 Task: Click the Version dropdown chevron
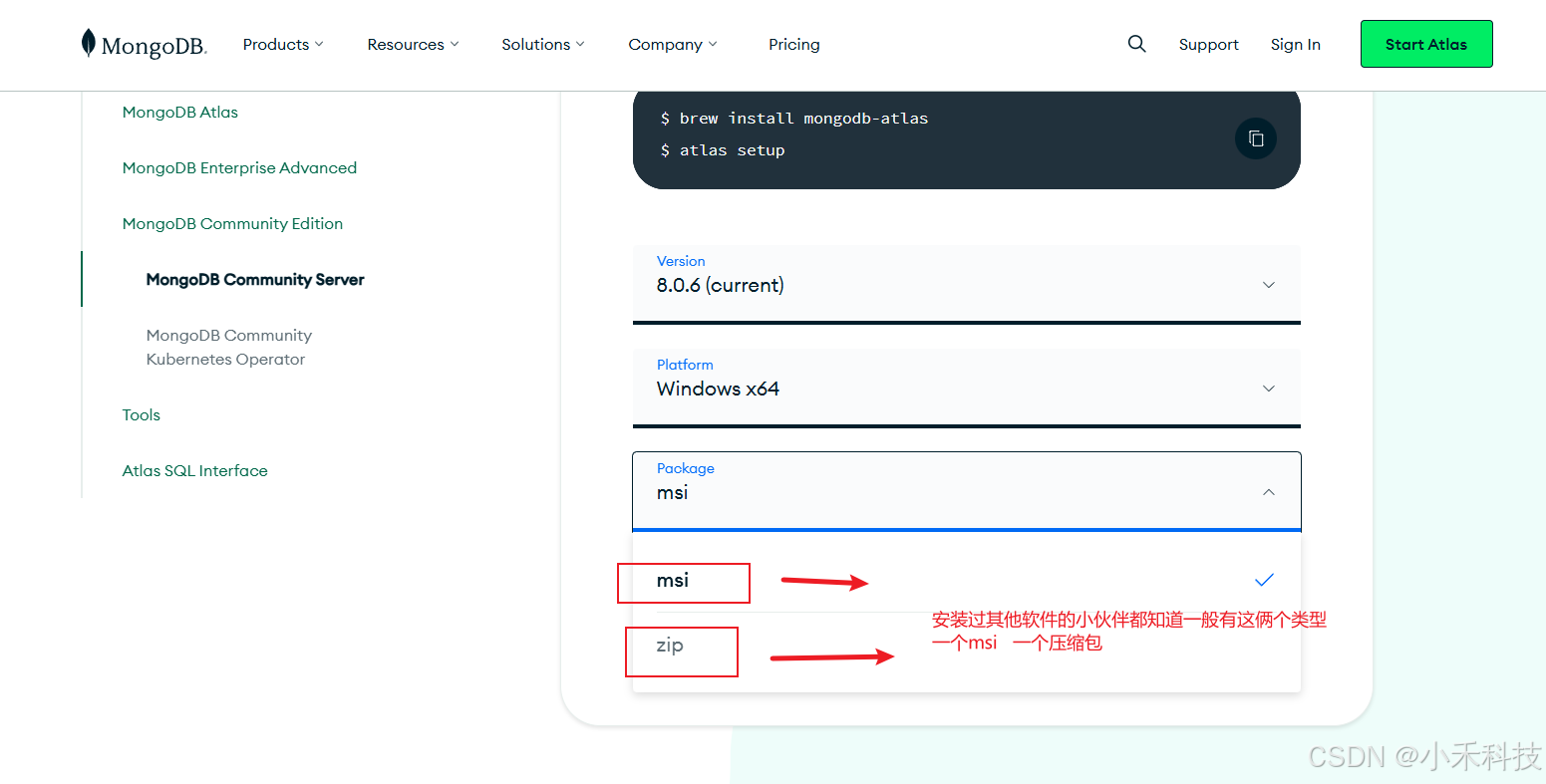click(1268, 285)
